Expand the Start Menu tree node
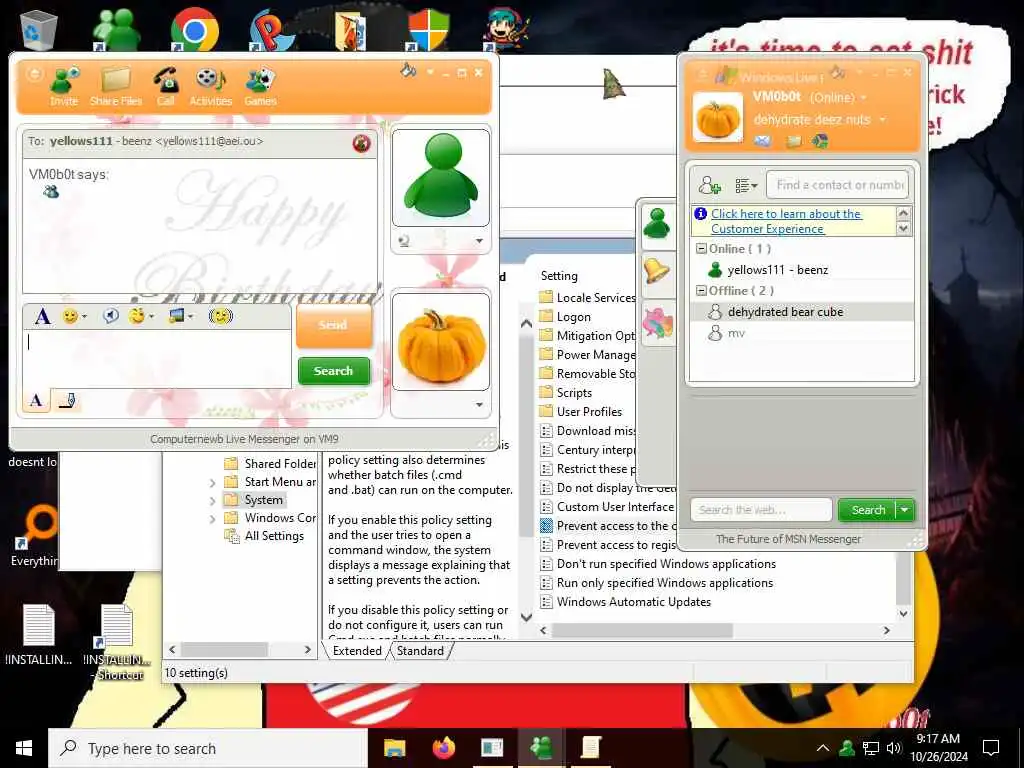 212,483
